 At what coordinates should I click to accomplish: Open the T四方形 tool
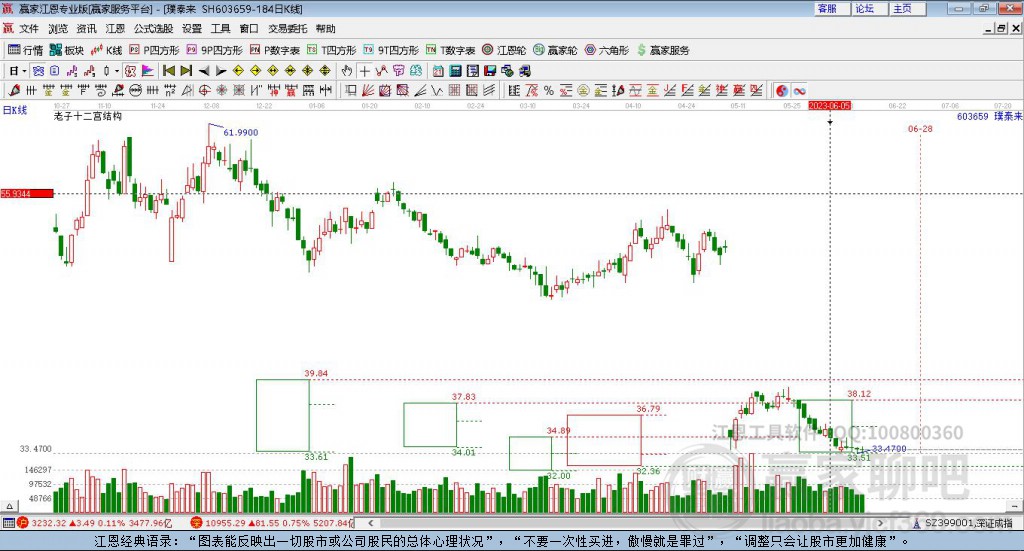tap(332, 50)
